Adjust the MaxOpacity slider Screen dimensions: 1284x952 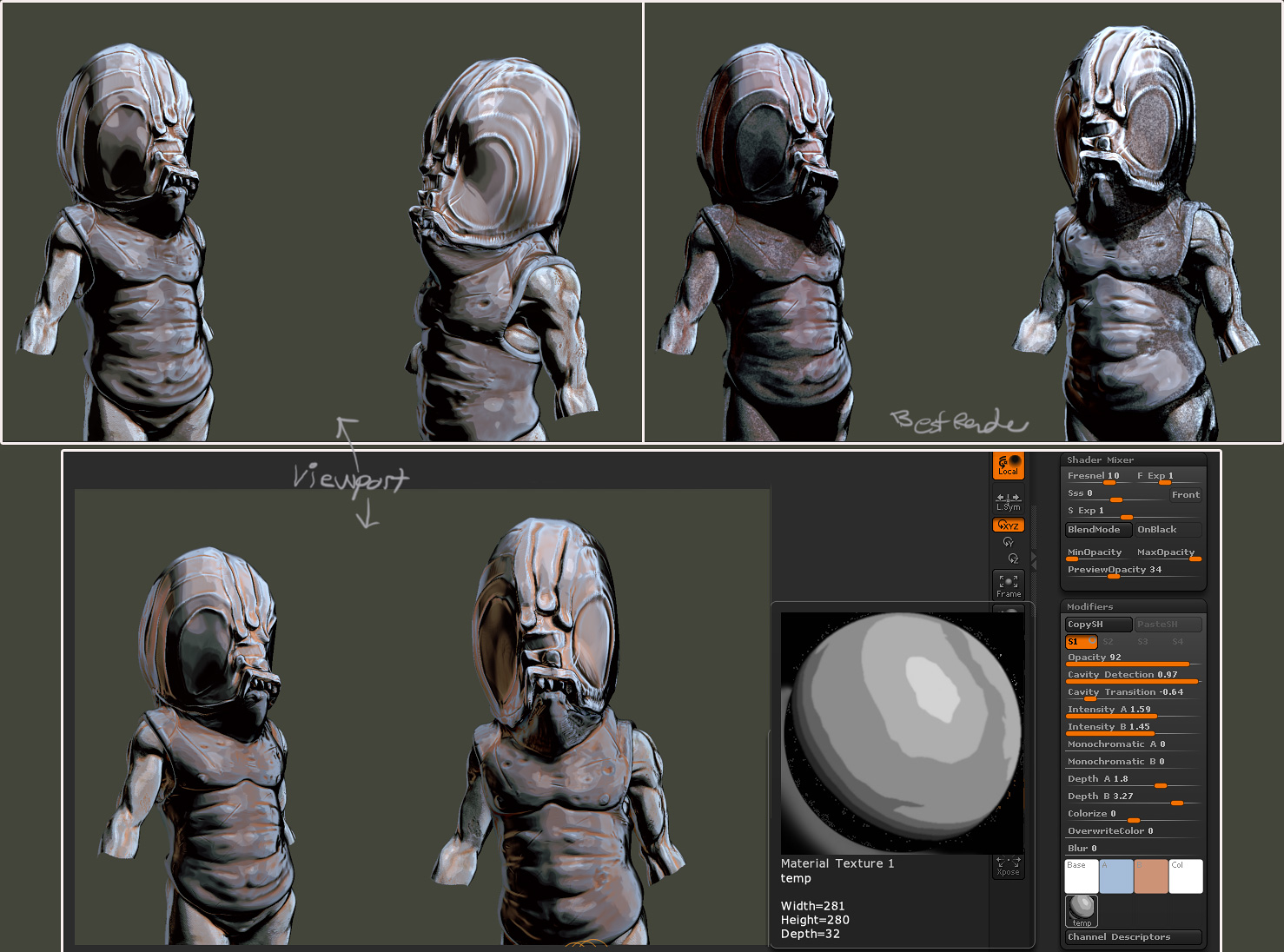point(1168,553)
